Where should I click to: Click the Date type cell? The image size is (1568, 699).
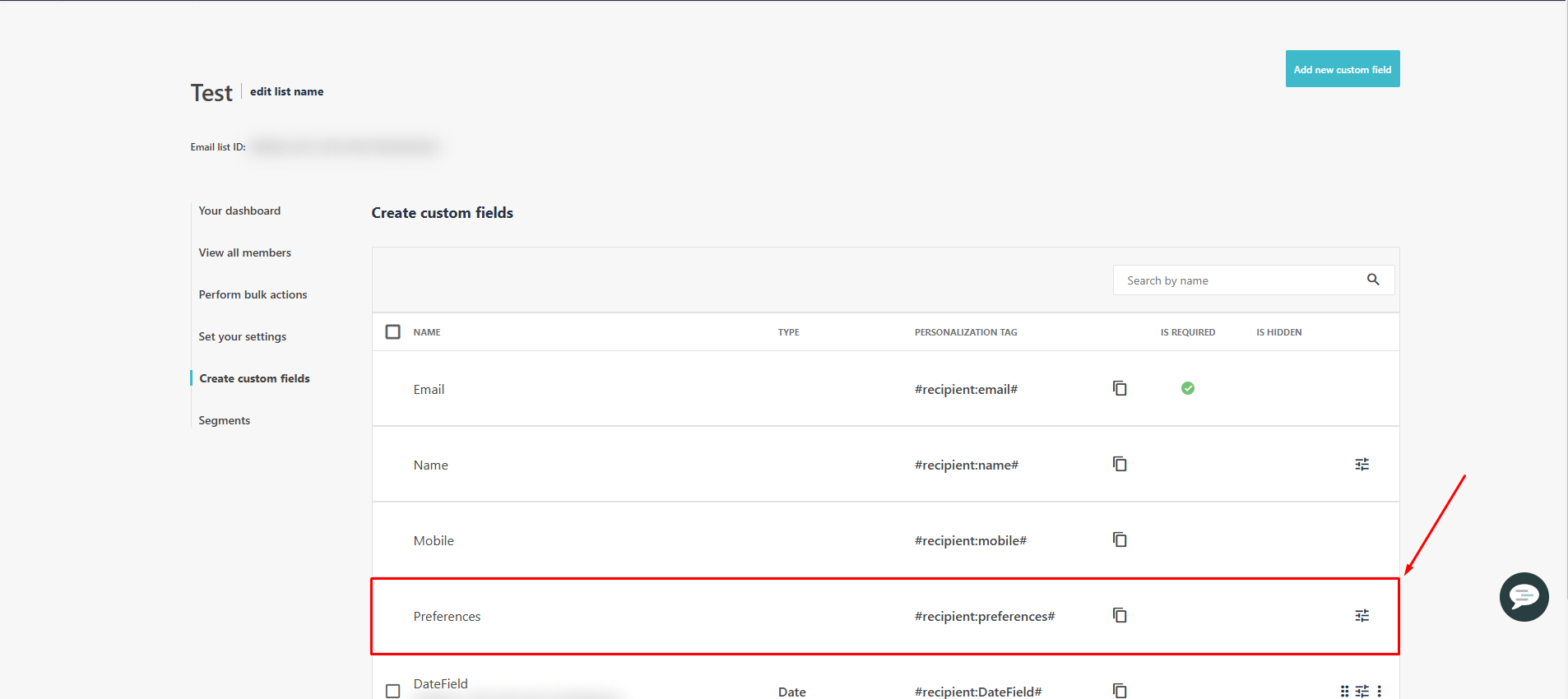click(x=792, y=692)
